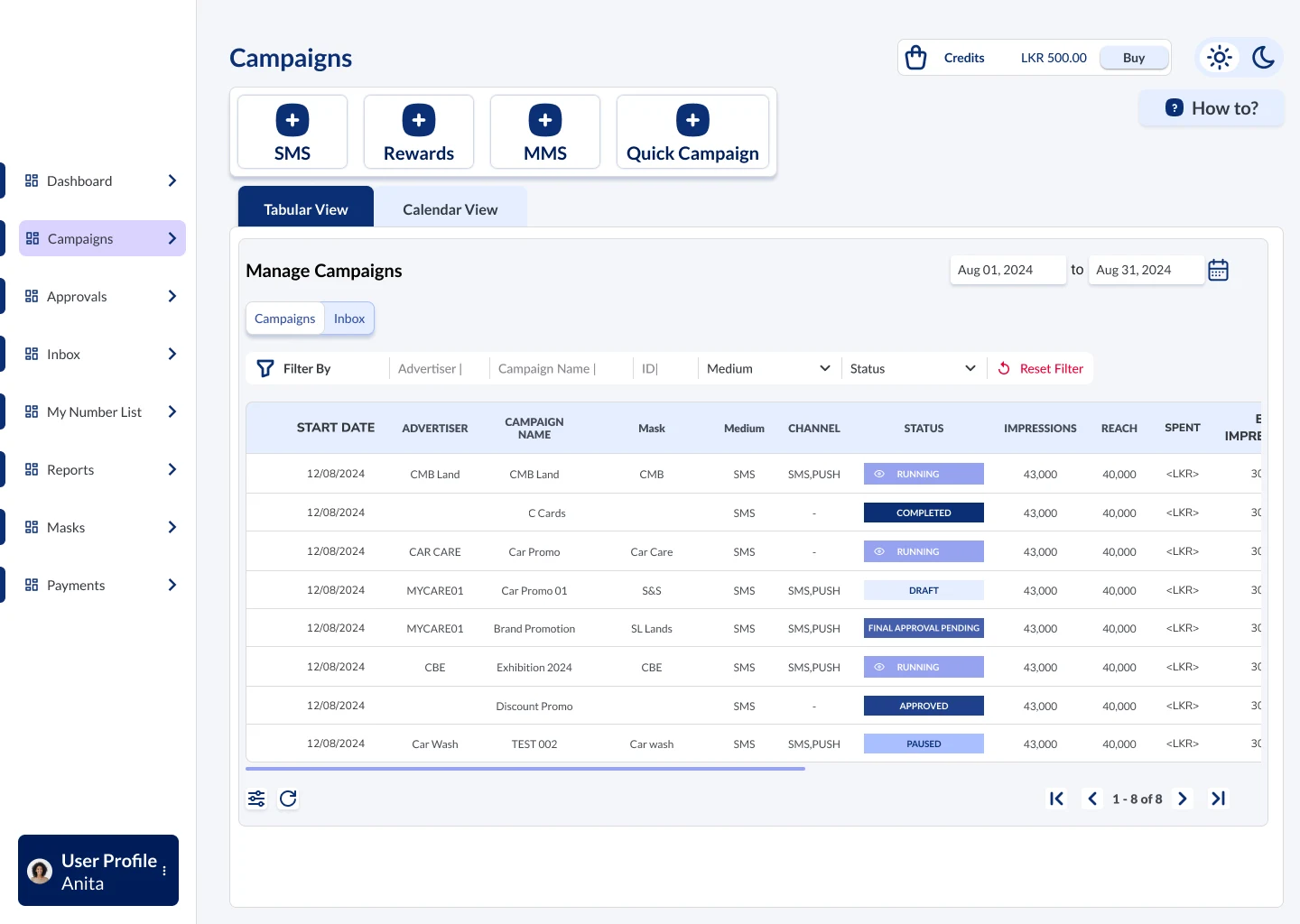Click the Discount Promo campaign name
Screen dimensions: 1300x924
(534, 707)
